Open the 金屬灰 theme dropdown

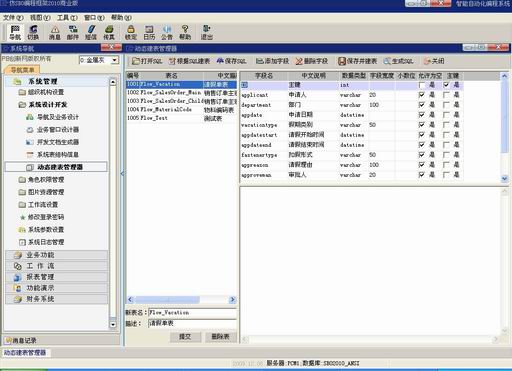[115, 60]
